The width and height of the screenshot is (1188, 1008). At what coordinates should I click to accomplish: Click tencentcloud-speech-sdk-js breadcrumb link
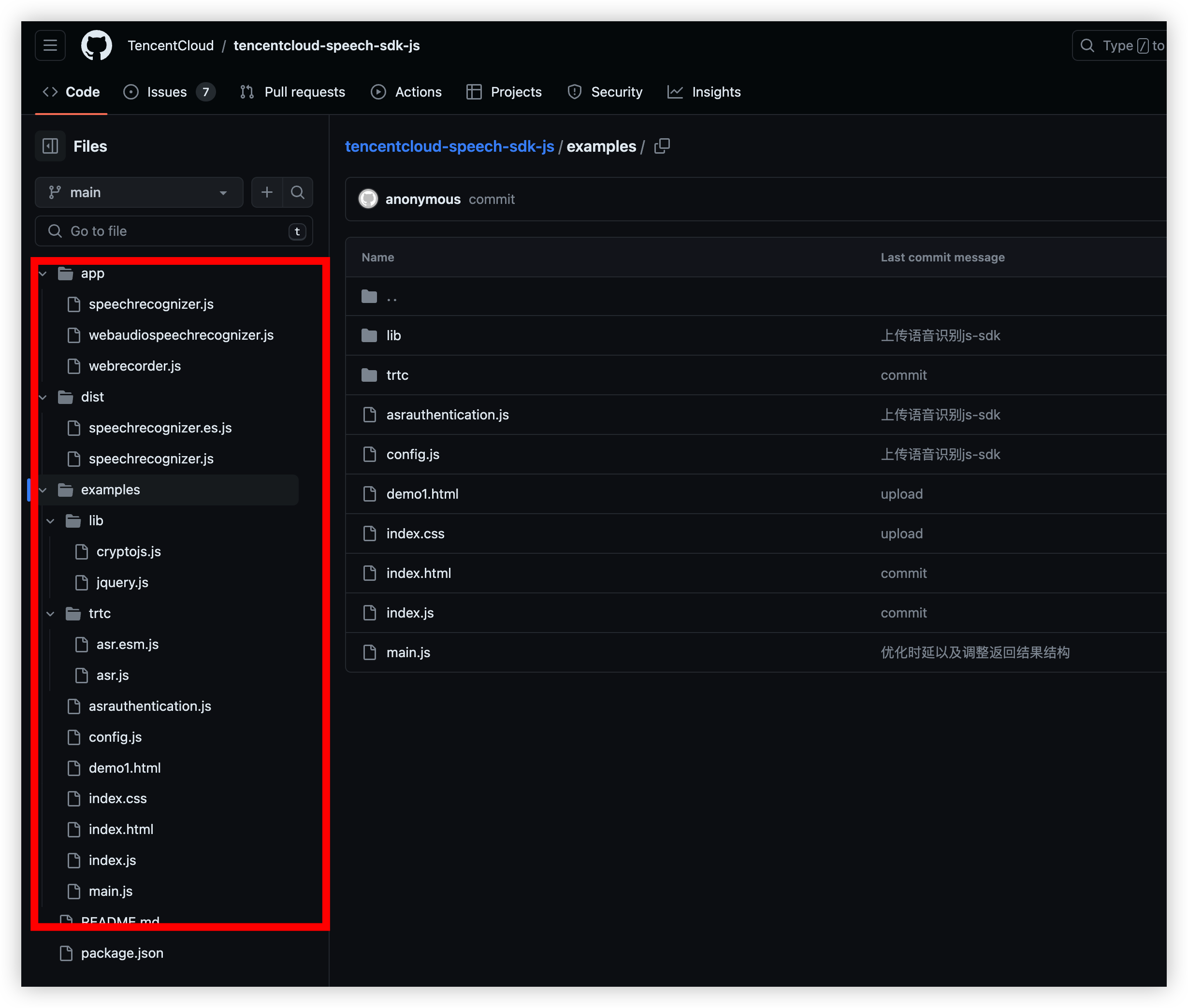pyautogui.click(x=449, y=146)
